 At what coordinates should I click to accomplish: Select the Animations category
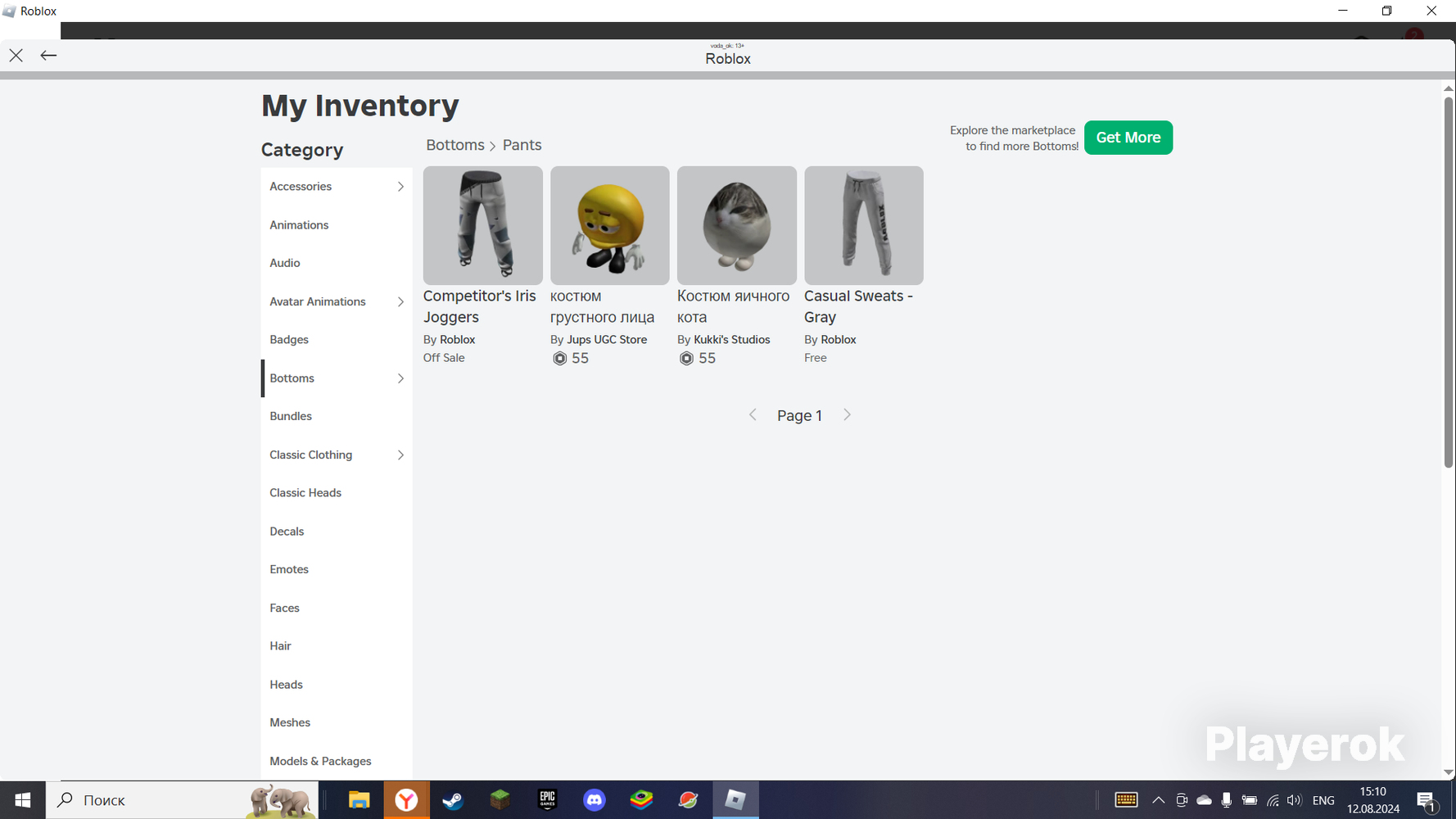point(337,225)
